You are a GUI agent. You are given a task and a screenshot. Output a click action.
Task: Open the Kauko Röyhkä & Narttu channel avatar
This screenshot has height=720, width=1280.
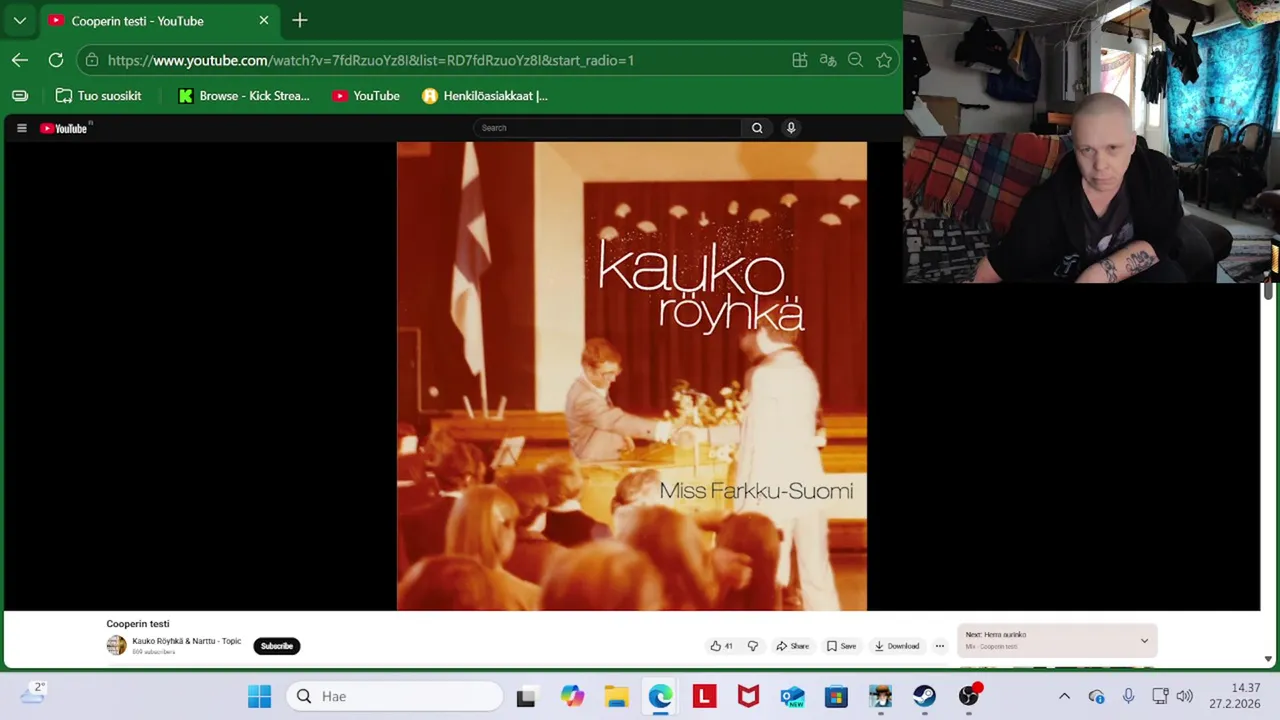[117, 646]
